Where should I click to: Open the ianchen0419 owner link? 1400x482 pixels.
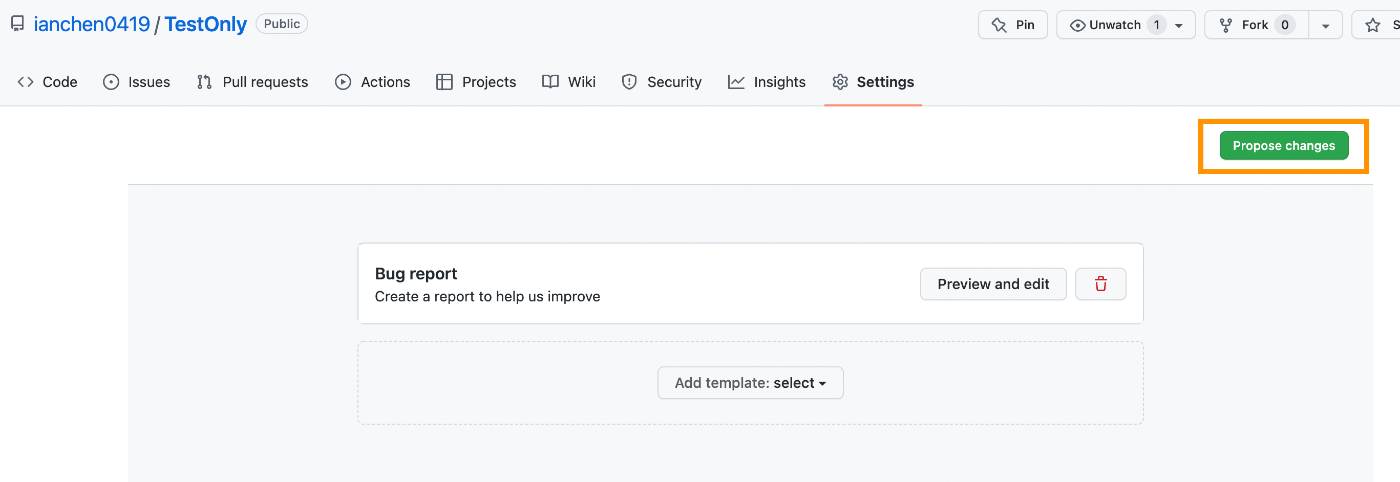click(91, 25)
